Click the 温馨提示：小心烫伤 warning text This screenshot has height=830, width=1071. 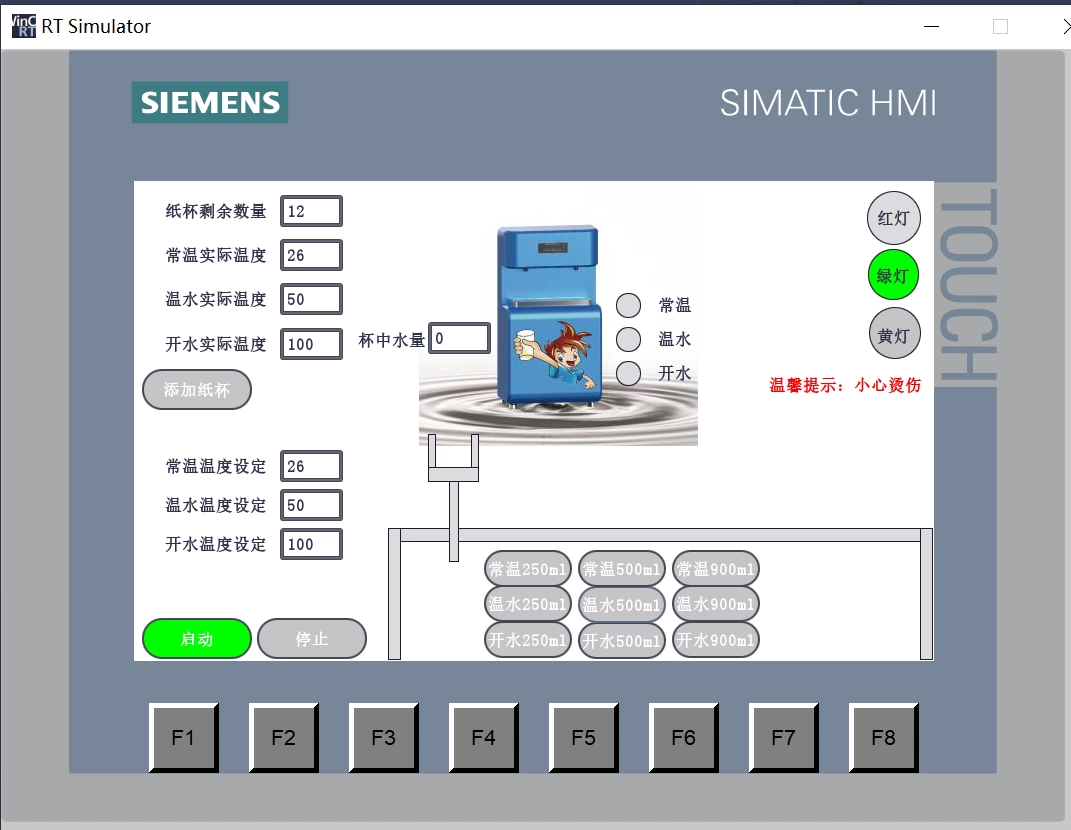[845, 385]
